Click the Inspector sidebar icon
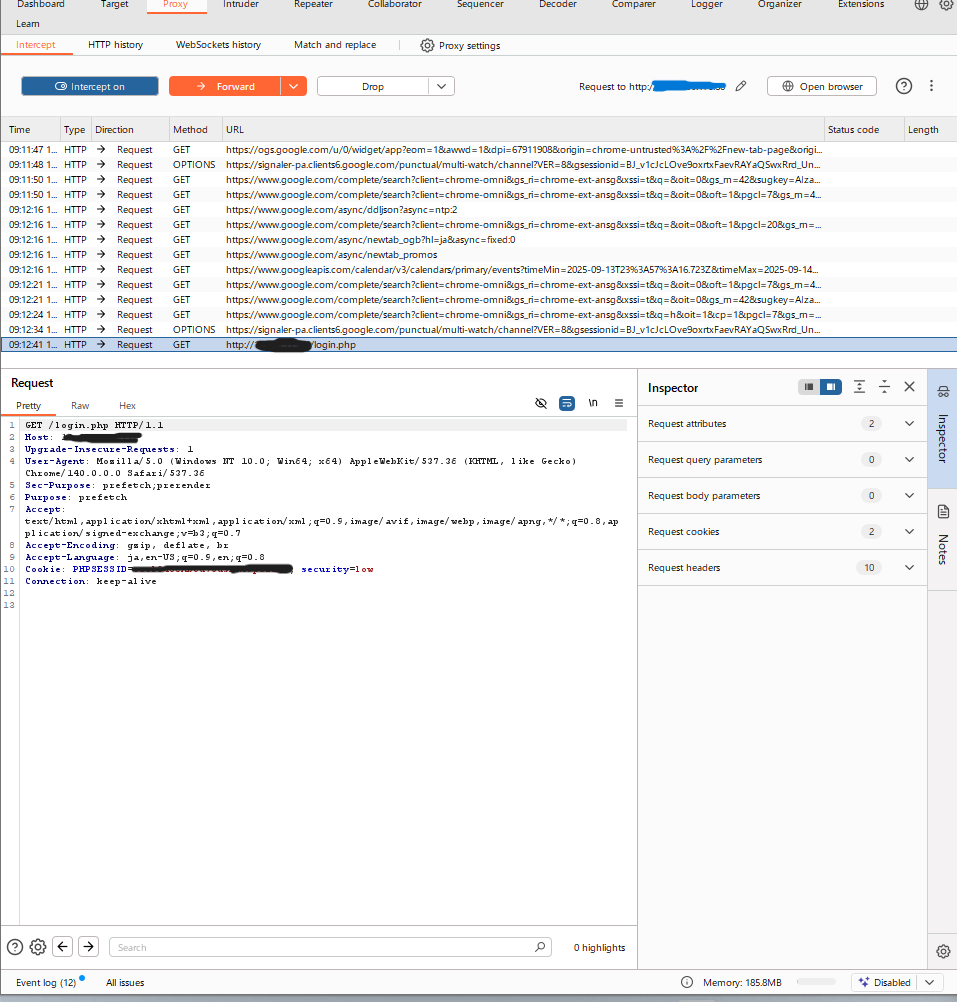957x1002 pixels. pos(943,392)
